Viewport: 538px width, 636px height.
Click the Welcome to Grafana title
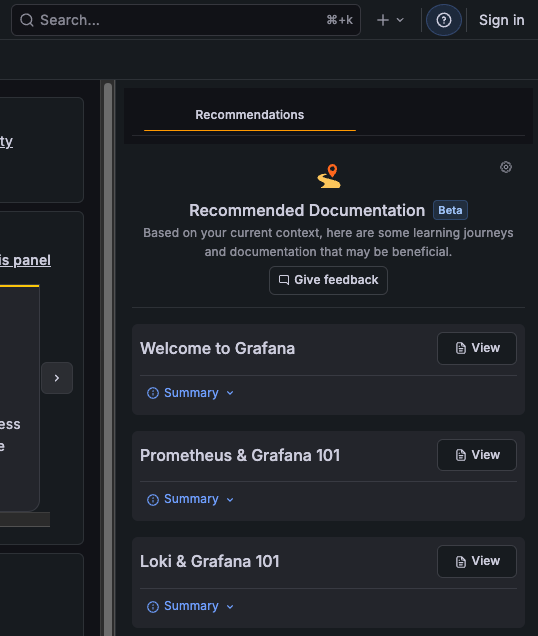click(x=217, y=348)
